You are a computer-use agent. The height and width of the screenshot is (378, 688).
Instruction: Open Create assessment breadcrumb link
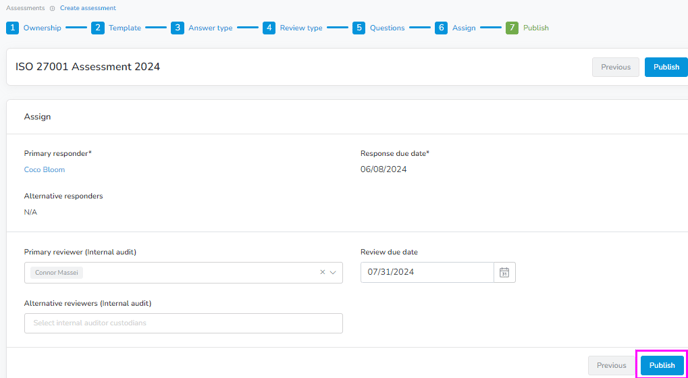[x=88, y=8]
